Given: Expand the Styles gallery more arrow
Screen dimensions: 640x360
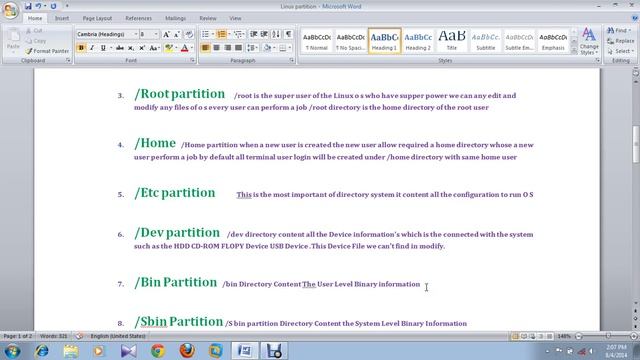Looking at the screenshot, I should (574, 51).
